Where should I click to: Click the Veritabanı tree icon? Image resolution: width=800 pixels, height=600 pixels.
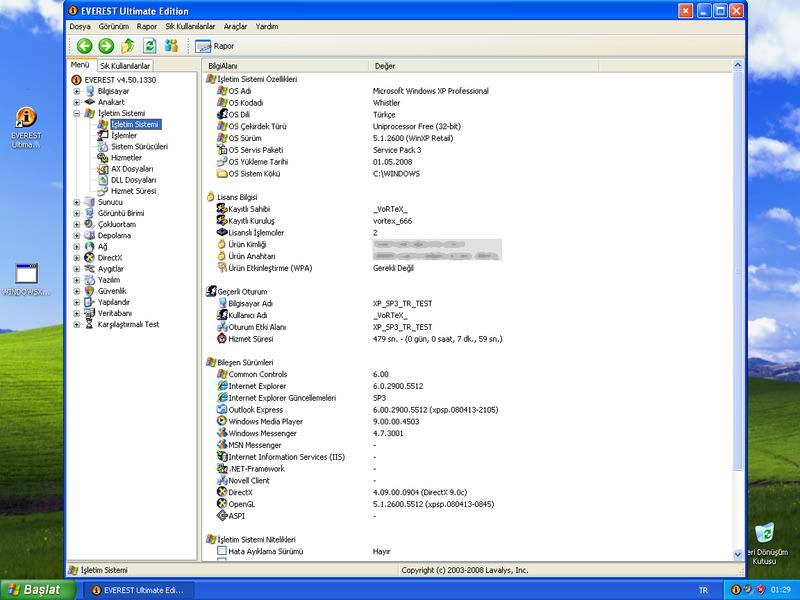(x=89, y=313)
